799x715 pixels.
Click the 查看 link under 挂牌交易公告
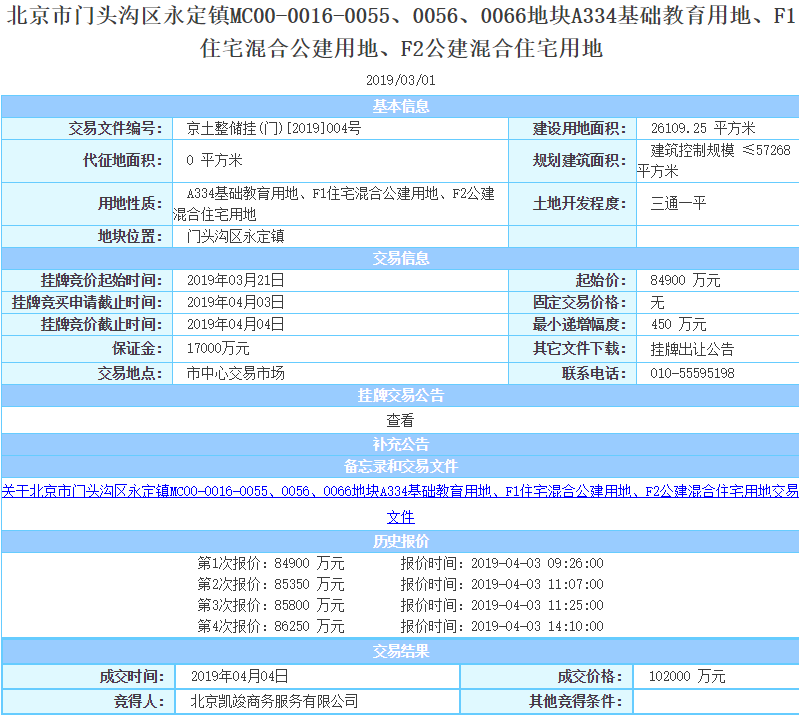tap(400, 421)
